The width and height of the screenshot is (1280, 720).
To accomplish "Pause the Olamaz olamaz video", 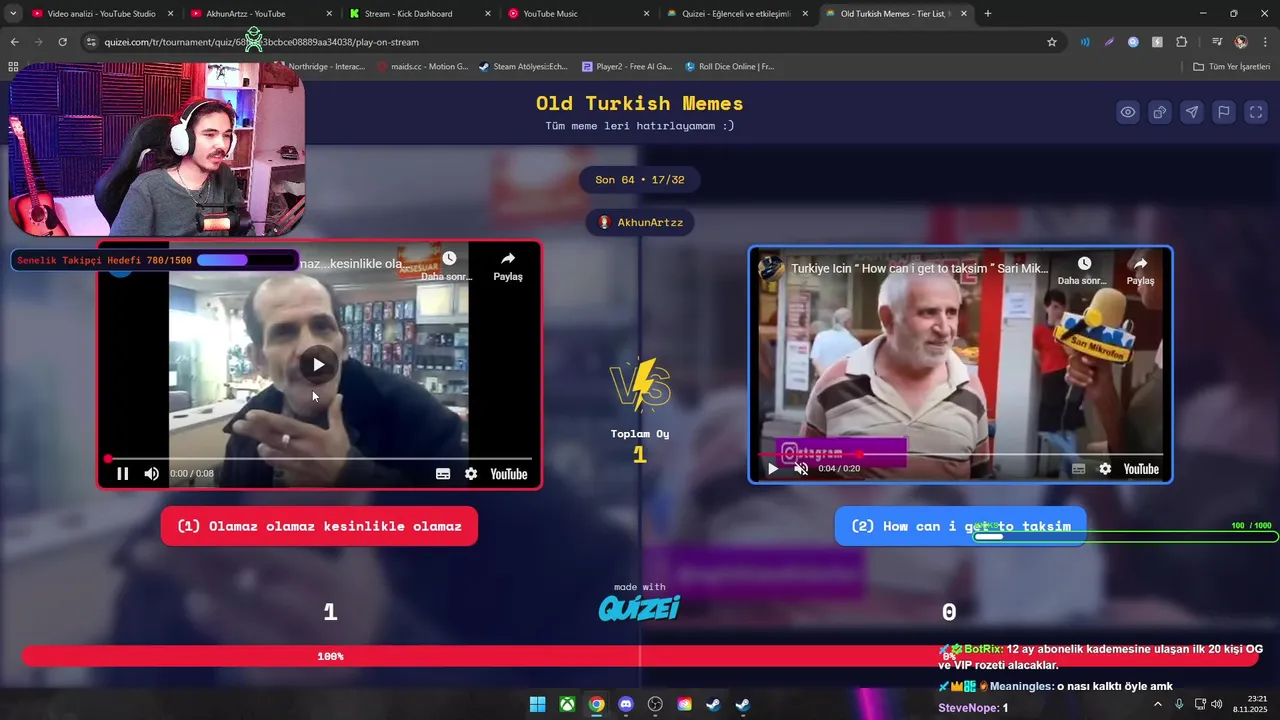I will (123, 474).
